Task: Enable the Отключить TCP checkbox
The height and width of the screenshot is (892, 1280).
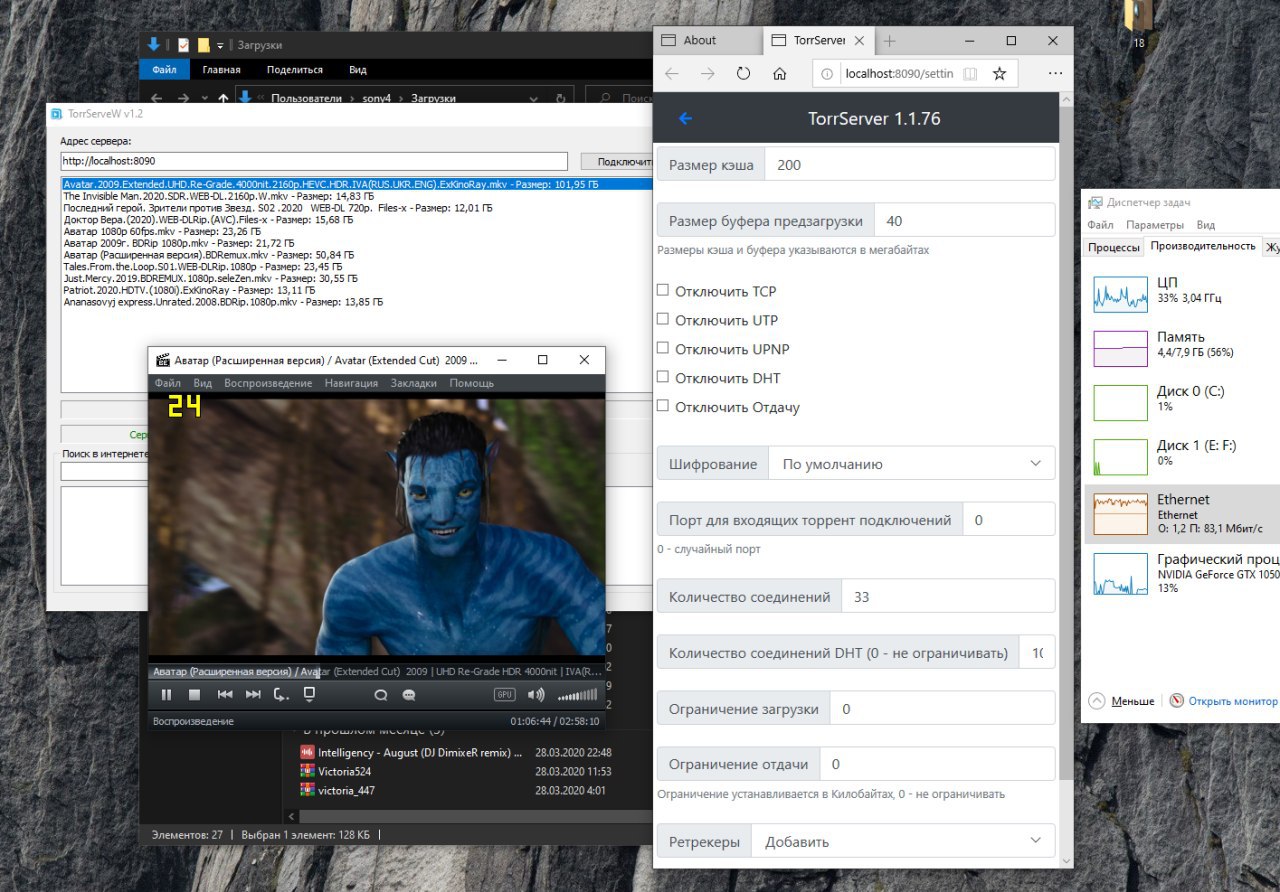Action: 662,290
